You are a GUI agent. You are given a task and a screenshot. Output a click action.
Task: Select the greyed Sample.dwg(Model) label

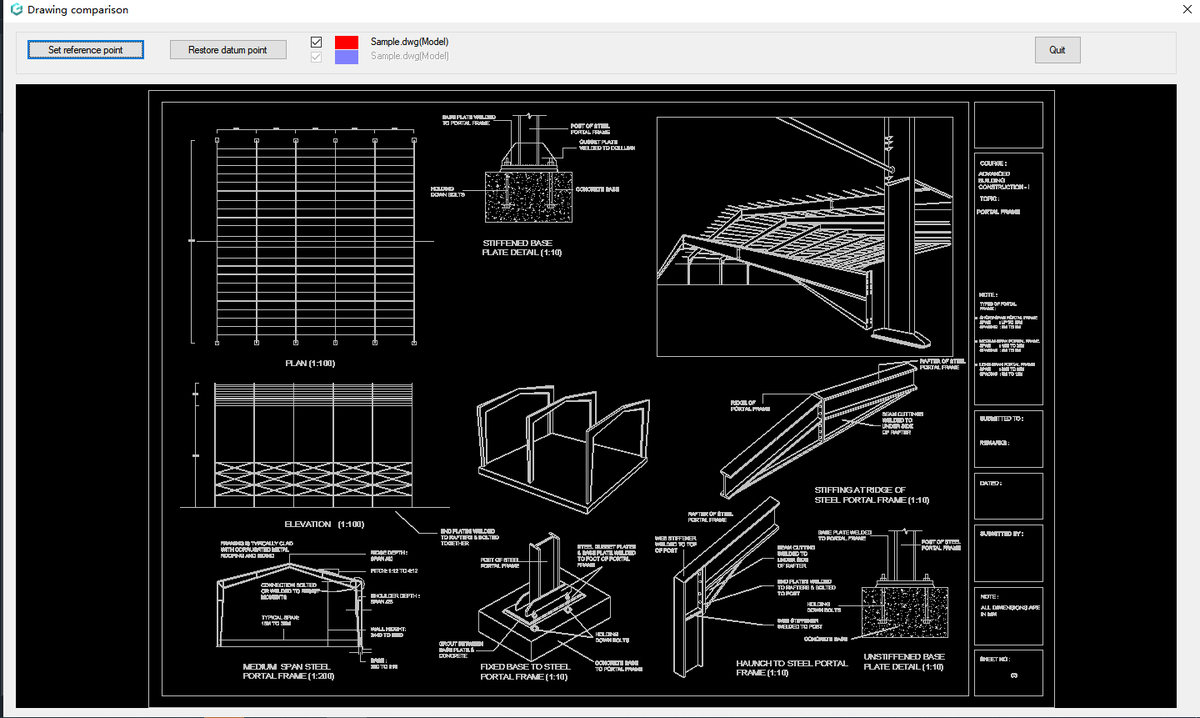(x=409, y=56)
